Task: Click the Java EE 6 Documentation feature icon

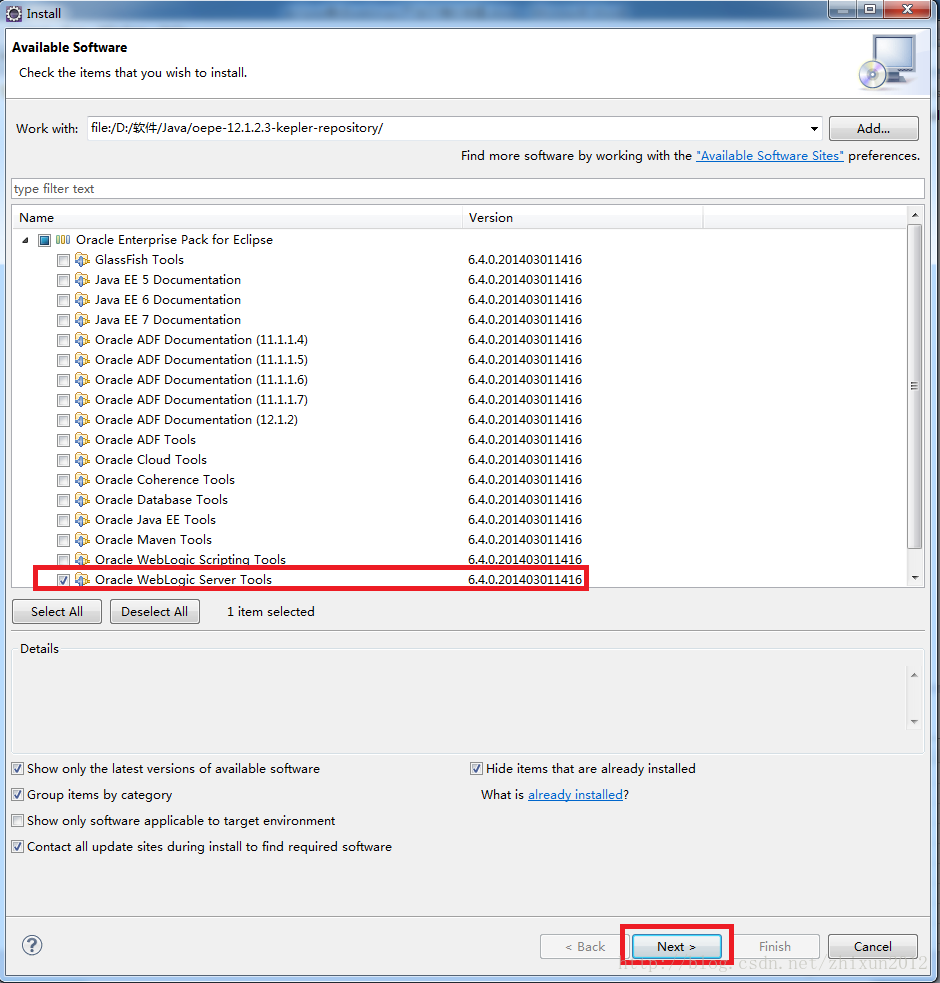Action: point(82,300)
